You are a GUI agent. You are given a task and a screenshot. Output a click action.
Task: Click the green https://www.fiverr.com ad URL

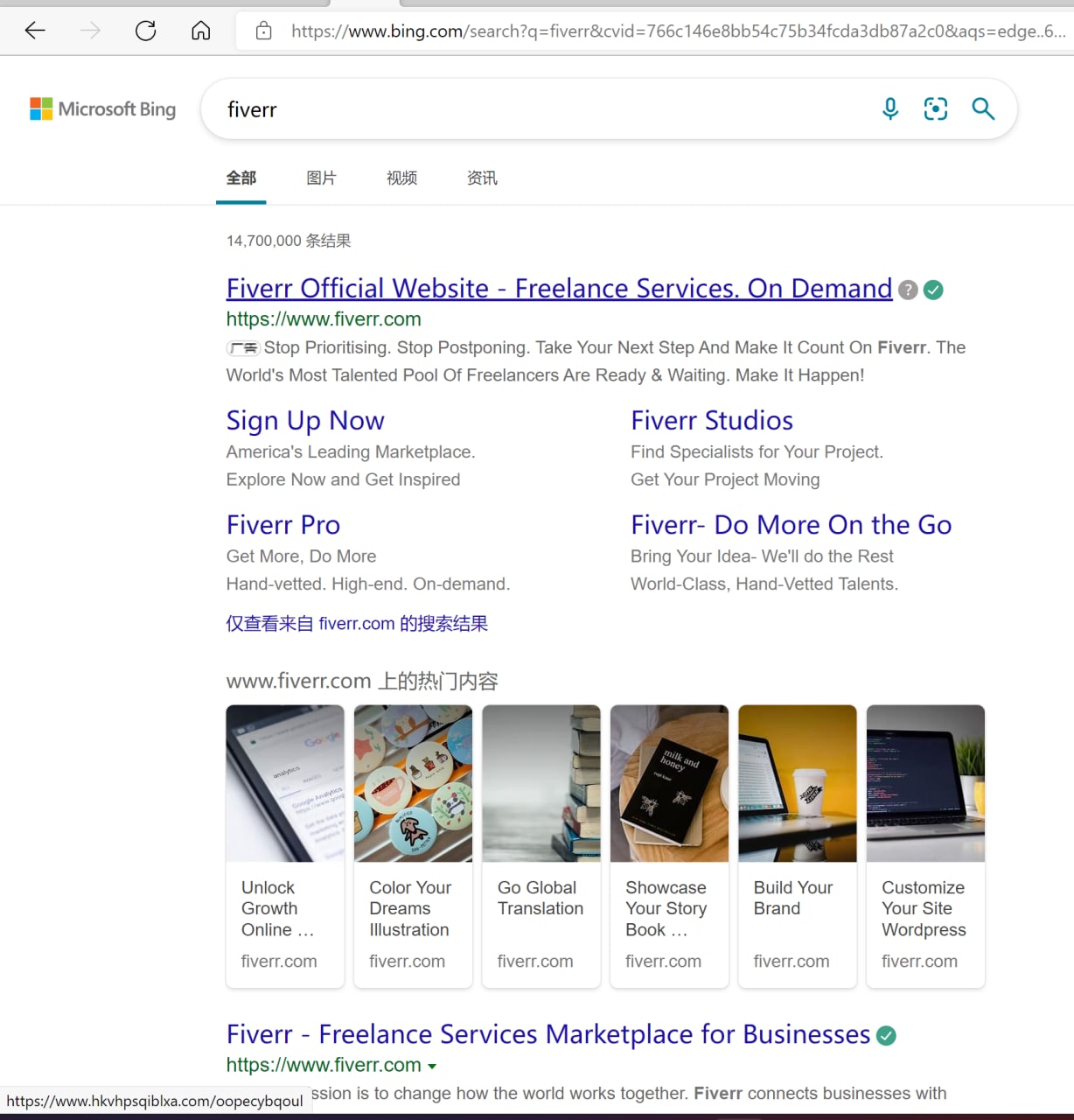324,318
